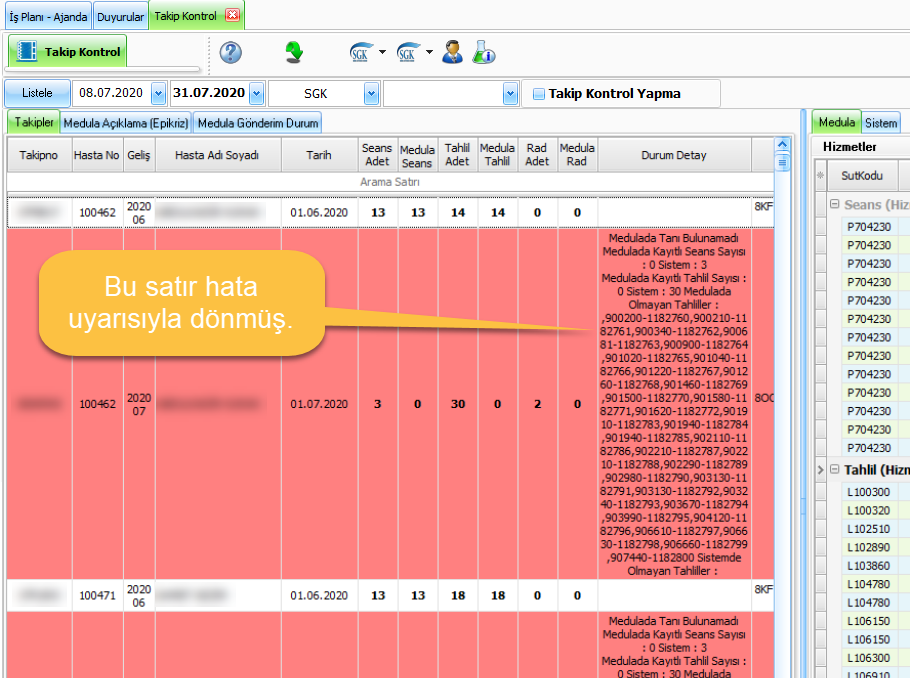Viewport: 910px width, 678px height.
Task: Click the person user icon in toolbar
Action: [452, 52]
